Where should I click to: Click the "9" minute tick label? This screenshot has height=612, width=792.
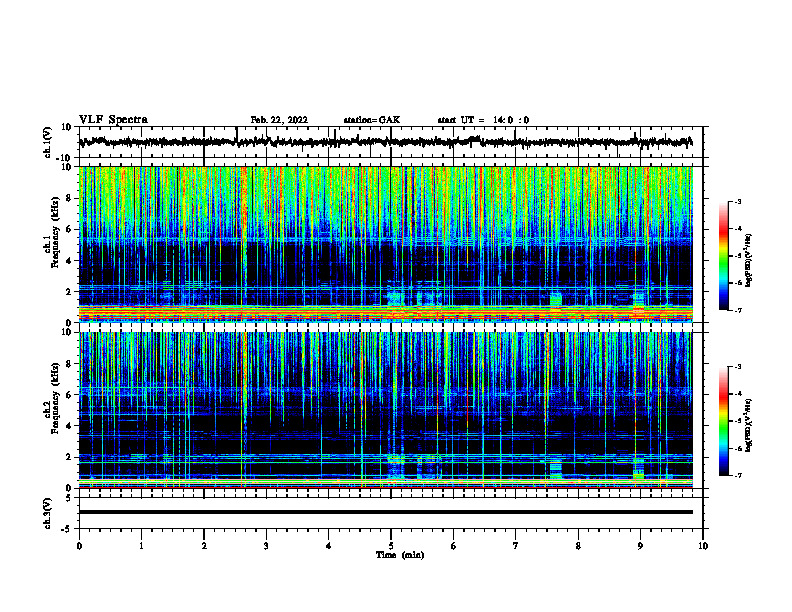[x=640, y=546]
